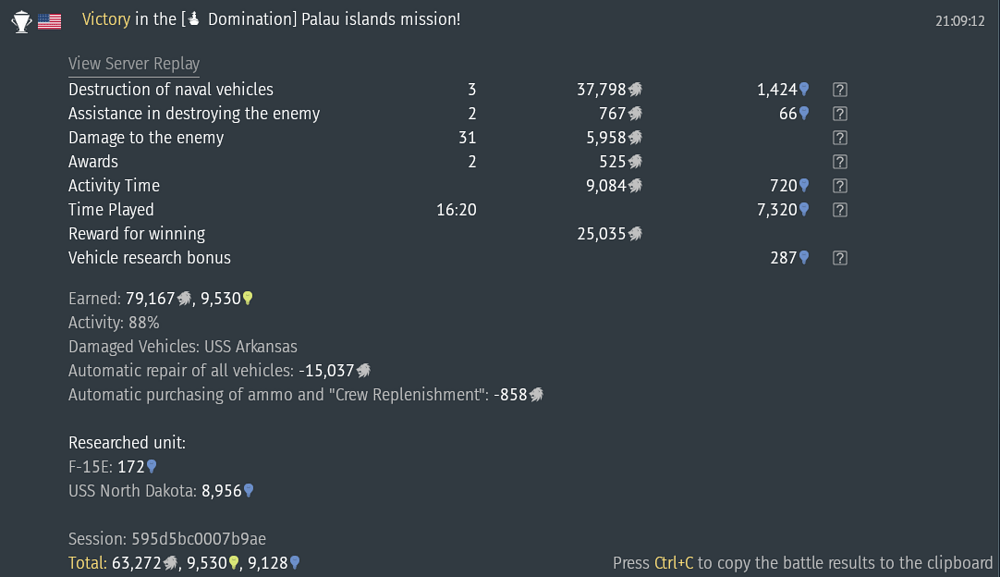Open help icon for Destruction of naval vehicles

coord(840,90)
